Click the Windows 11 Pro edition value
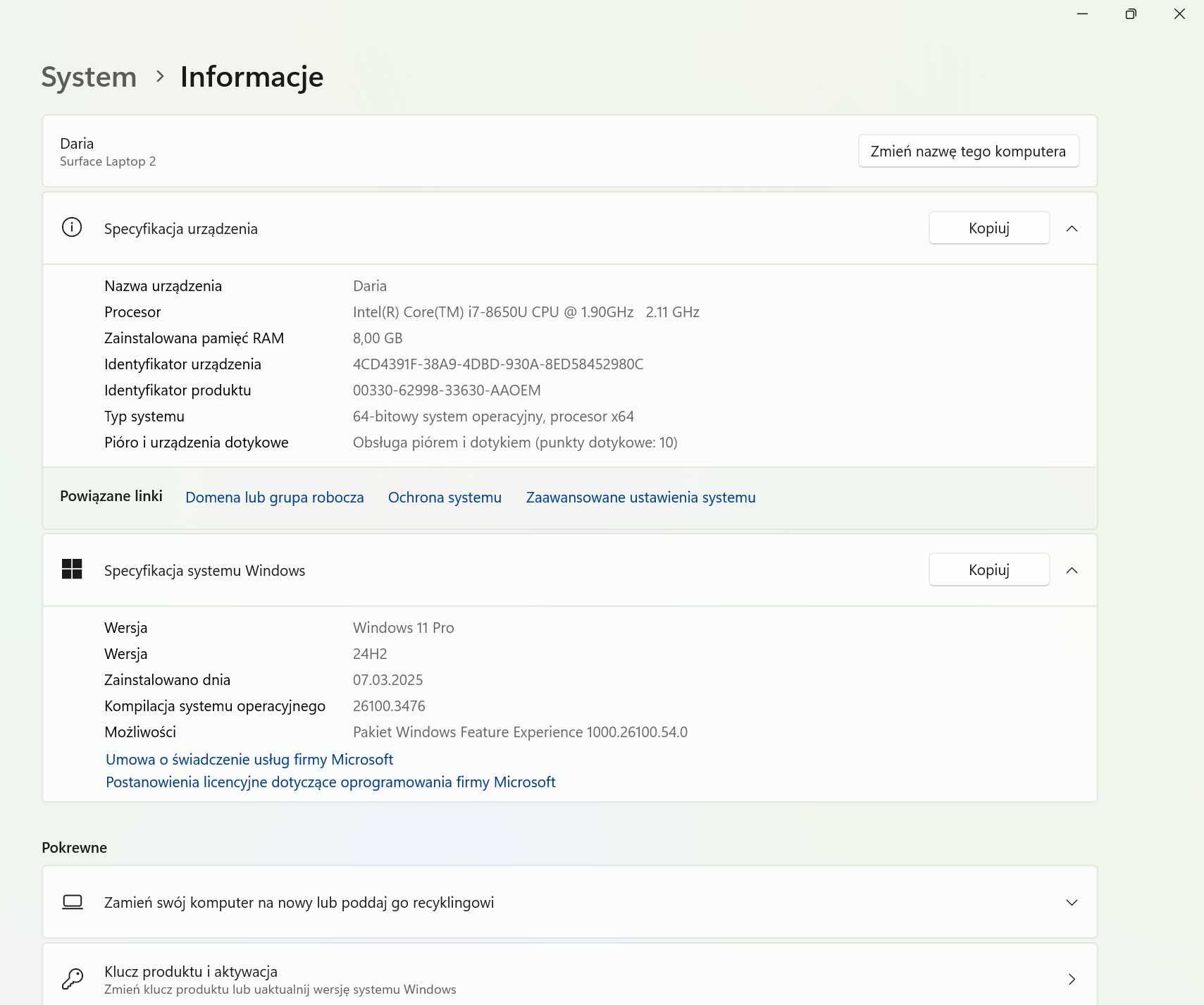This screenshot has width=1204, height=1005. tap(403, 627)
